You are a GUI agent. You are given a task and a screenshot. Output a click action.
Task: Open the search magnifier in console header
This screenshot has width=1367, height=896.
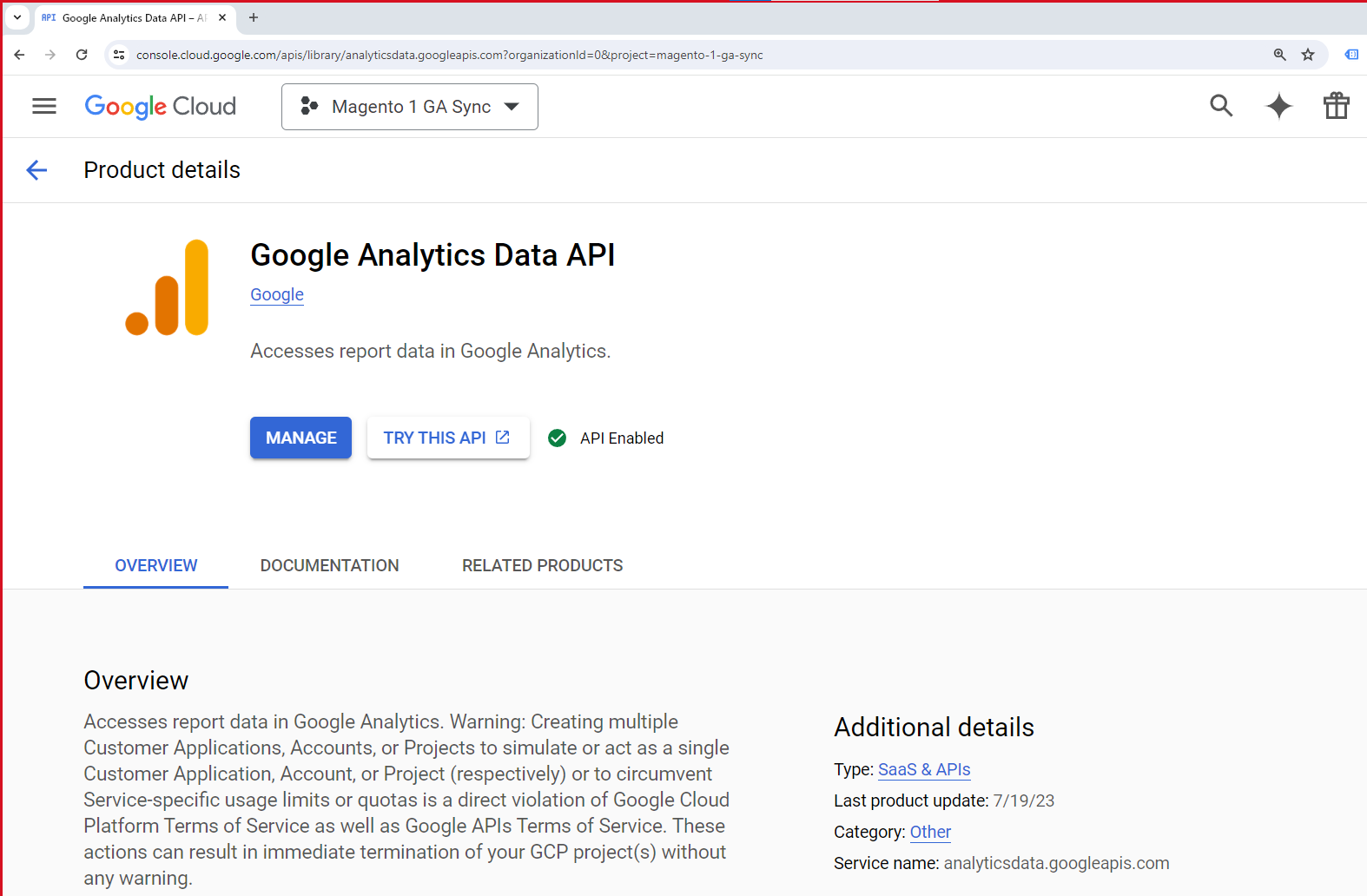coord(1221,106)
